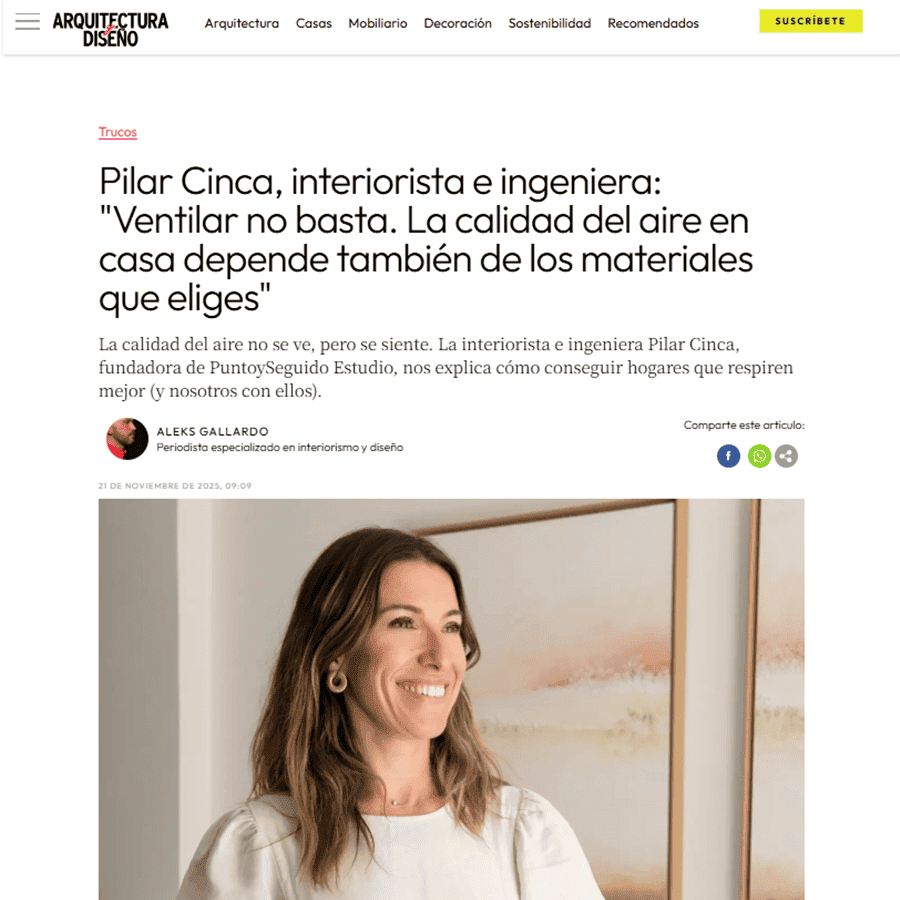Open the main photo of Pilar Cinca
900x900 pixels.
click(x=451, y=699)
